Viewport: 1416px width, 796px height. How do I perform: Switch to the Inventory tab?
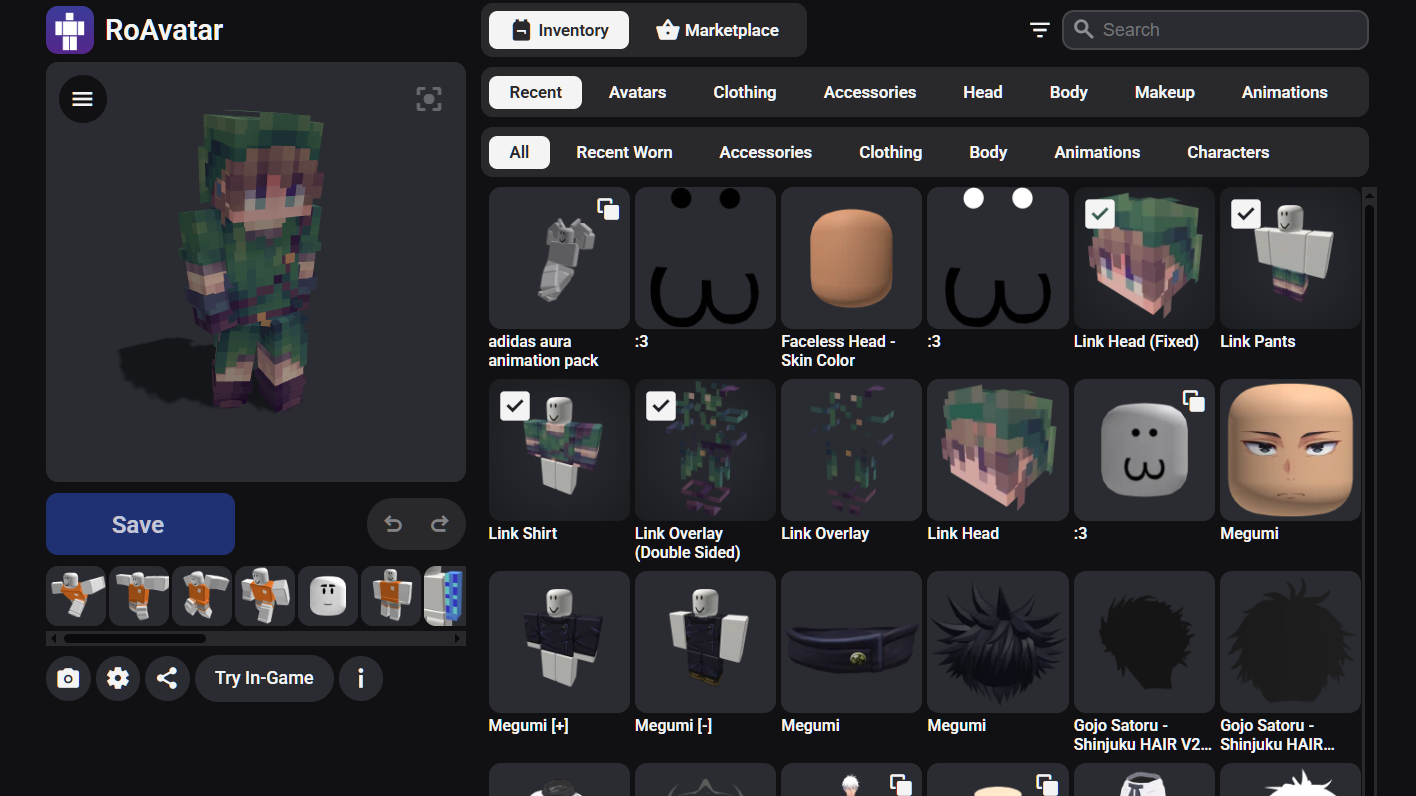coord(559,30)
